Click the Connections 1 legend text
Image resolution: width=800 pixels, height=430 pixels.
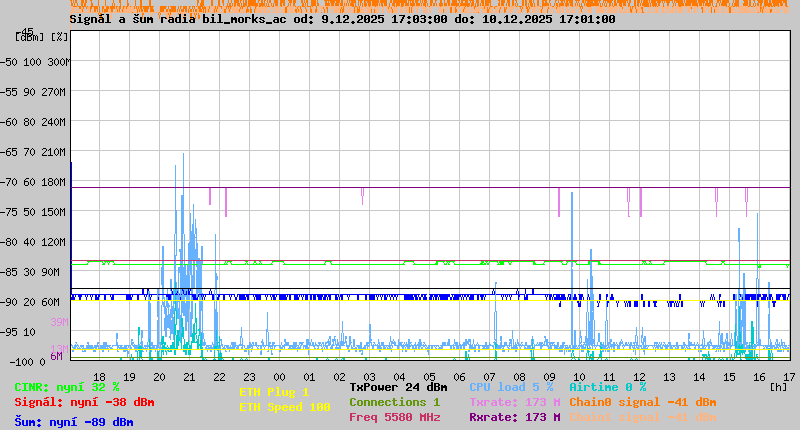394,402
